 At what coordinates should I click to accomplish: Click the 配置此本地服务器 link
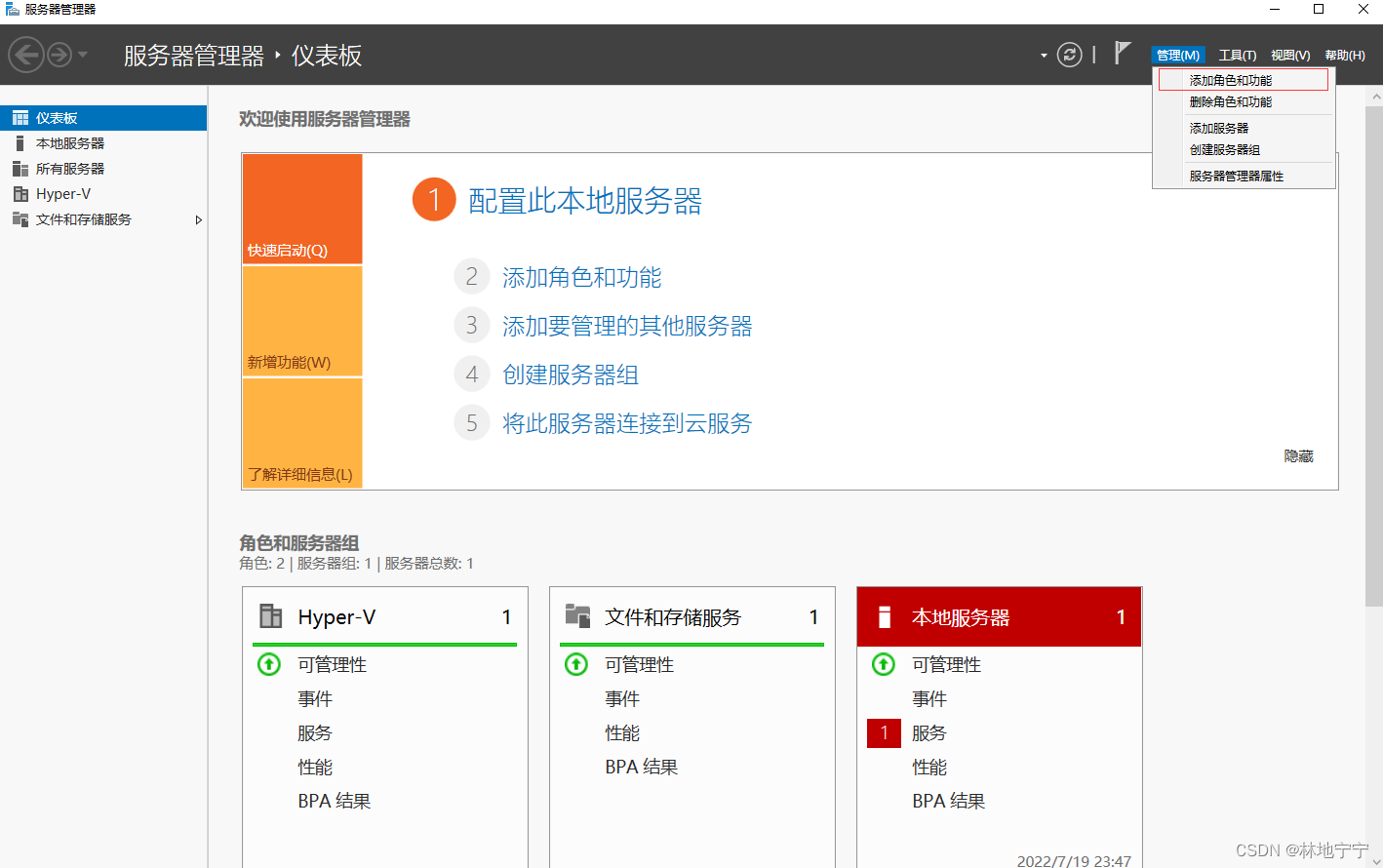[x=585, y=201]
